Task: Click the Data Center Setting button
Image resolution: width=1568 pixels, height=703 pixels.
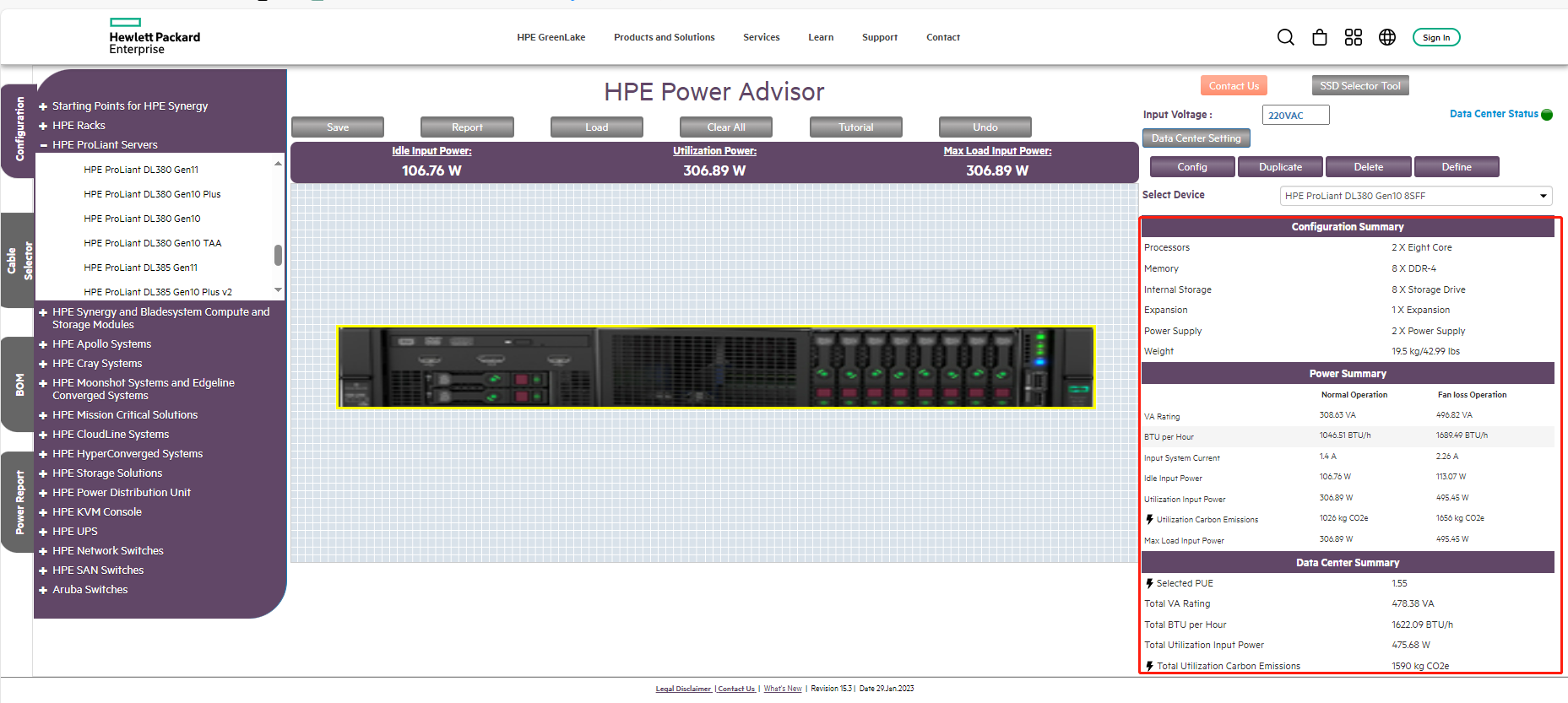Action: pos(1196,138)
